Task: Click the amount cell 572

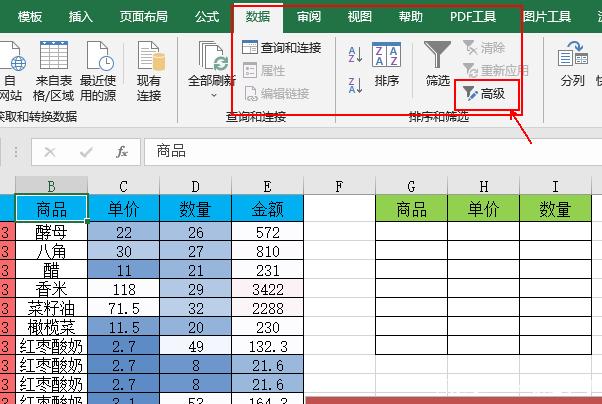Action: pyautogui.click(x=268, y=232)
